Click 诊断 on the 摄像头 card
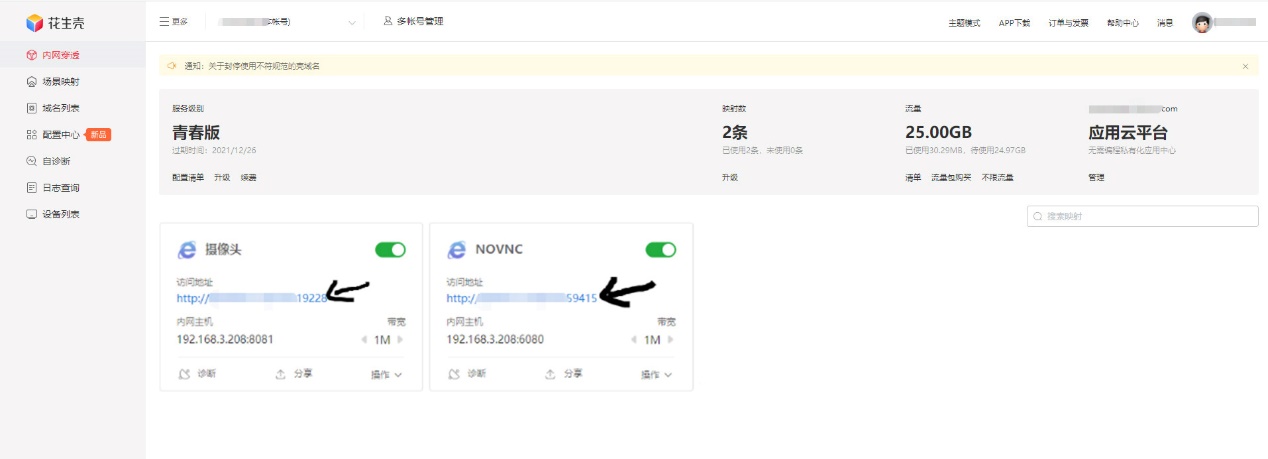This screenshot has height=459, width=1268. (x=197, y=374)
